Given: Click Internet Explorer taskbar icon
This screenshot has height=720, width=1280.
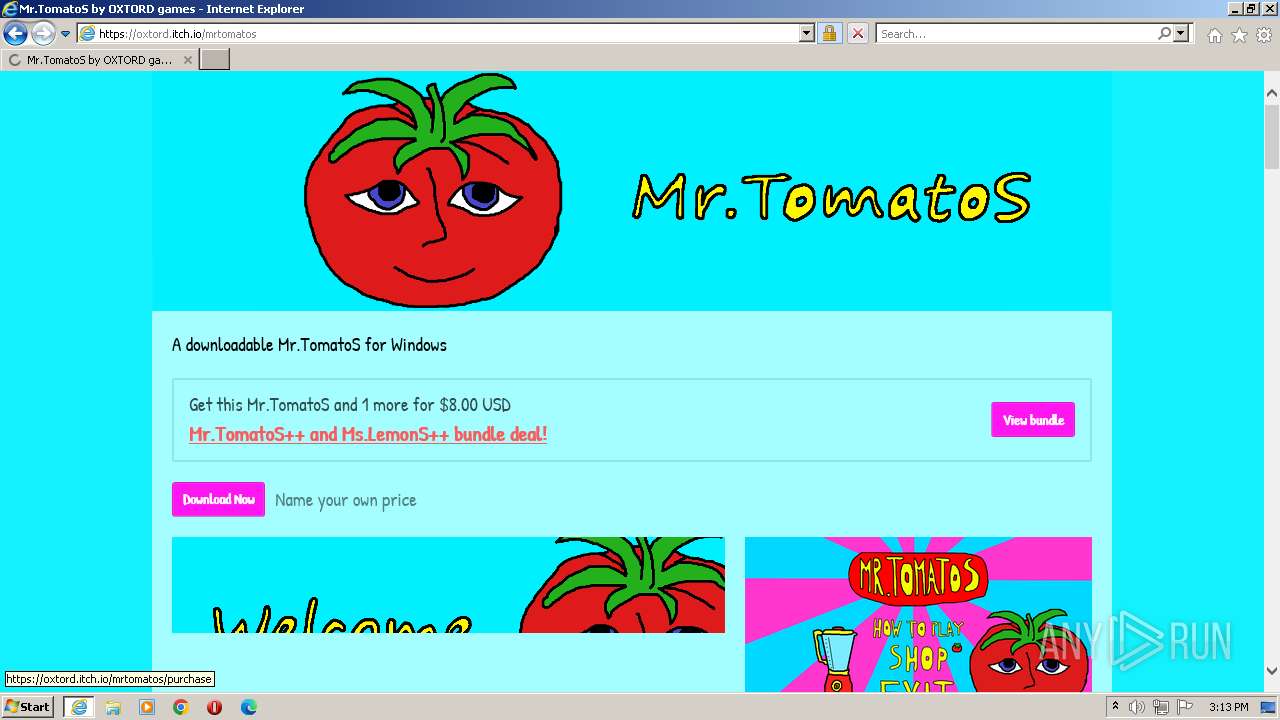Looking at the screenshot, I should click(x=78, y=707).
